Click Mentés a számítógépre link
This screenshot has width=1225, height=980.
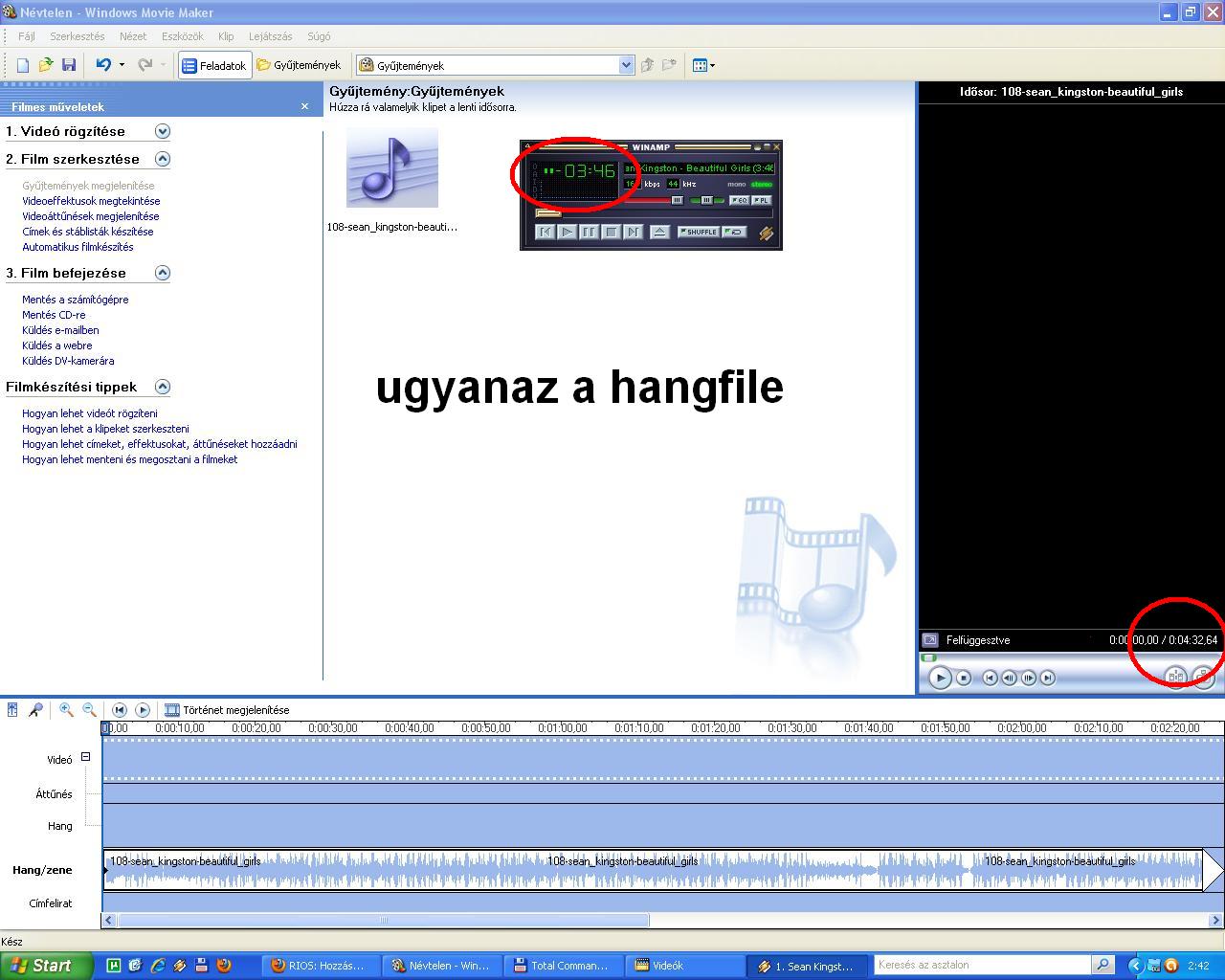(75, 300)
